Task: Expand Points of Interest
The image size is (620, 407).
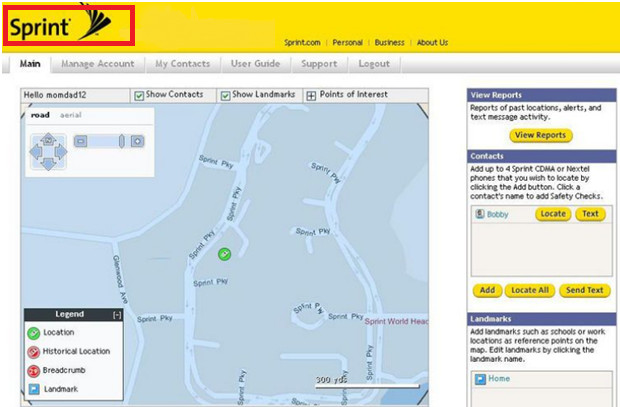Action: [311, 96]
